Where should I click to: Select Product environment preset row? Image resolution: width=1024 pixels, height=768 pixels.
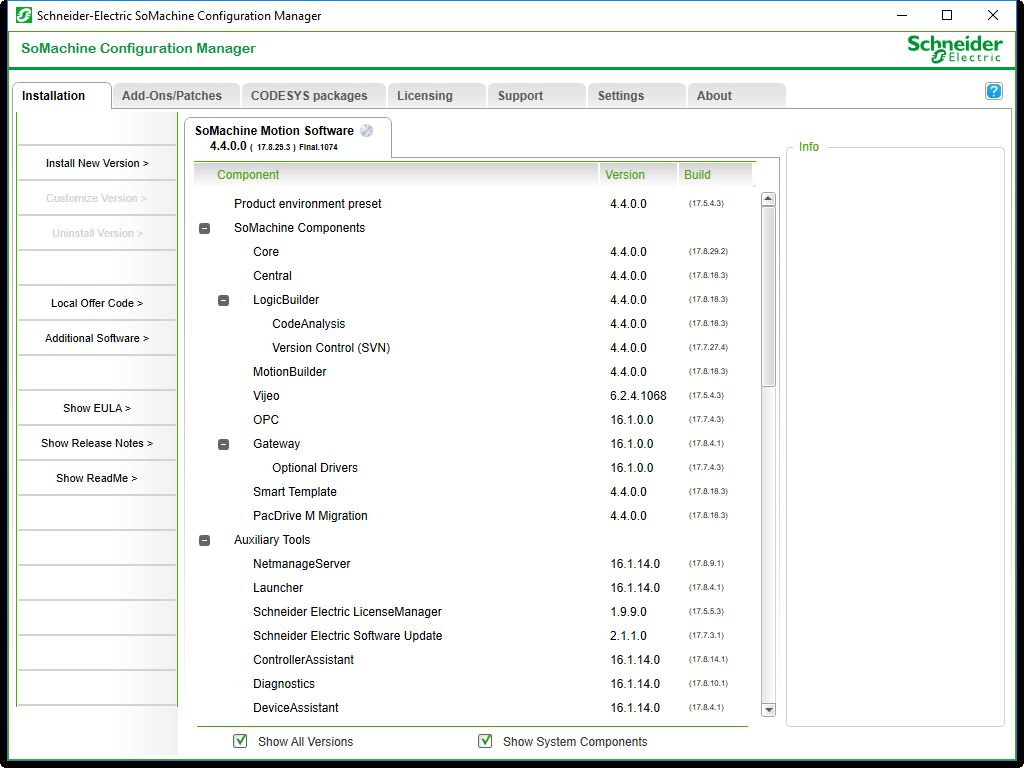(x=475, y=204)
